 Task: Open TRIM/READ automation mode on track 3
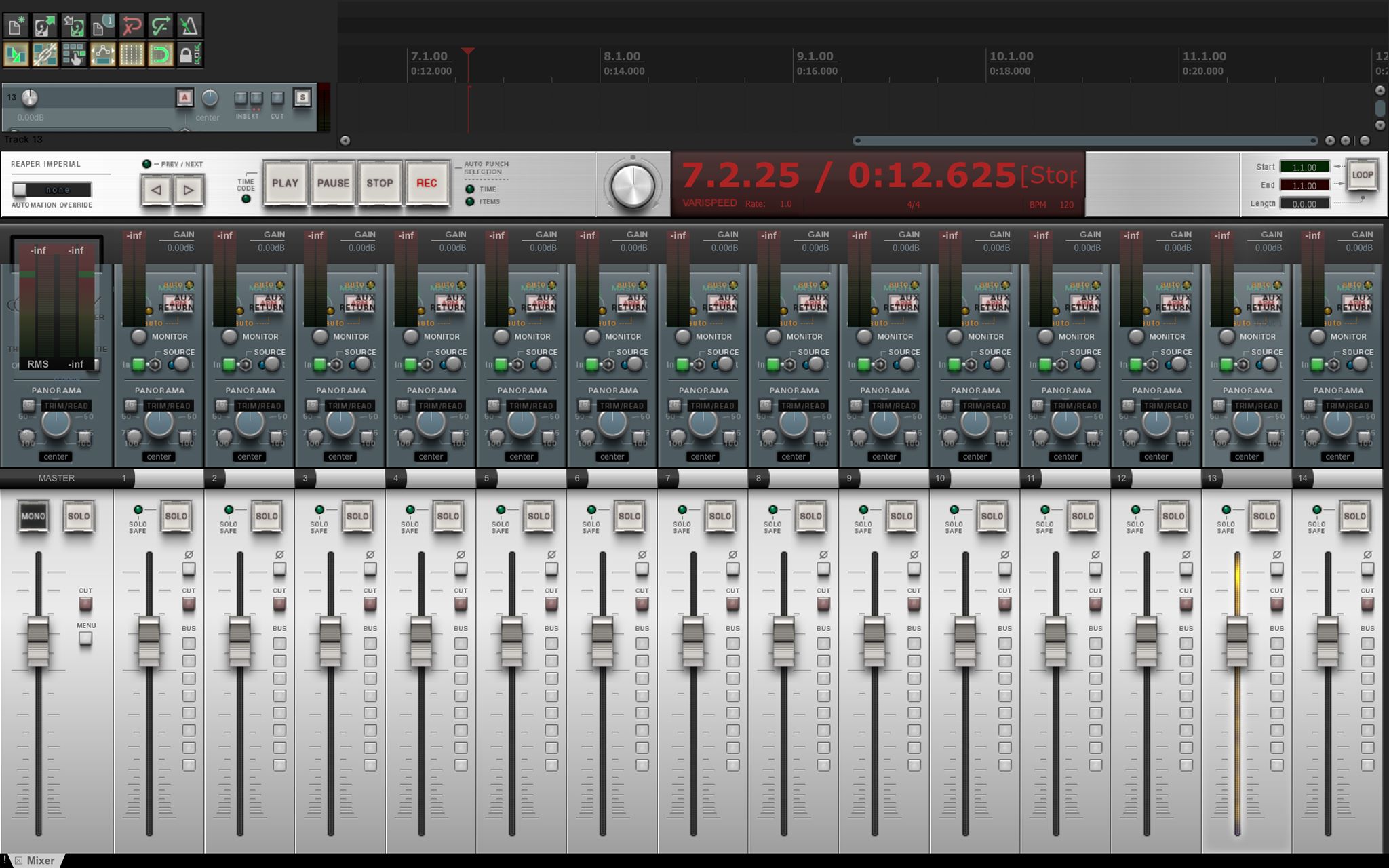point(349,406)
